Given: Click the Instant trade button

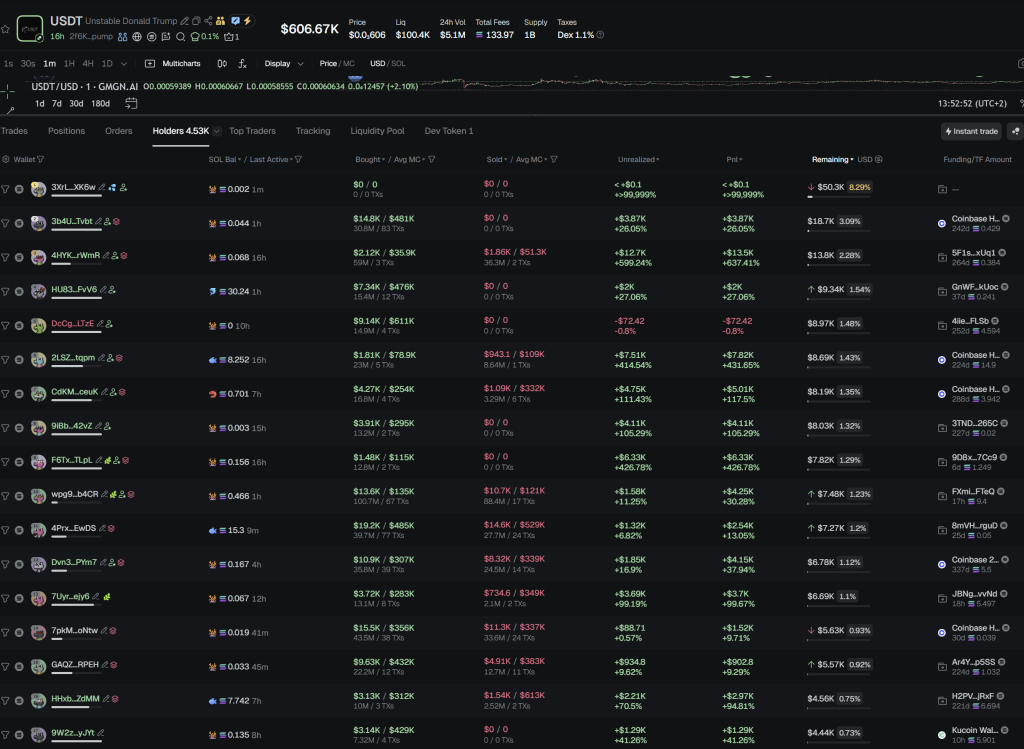Looking at the screenshot, I should coord(971,131).
